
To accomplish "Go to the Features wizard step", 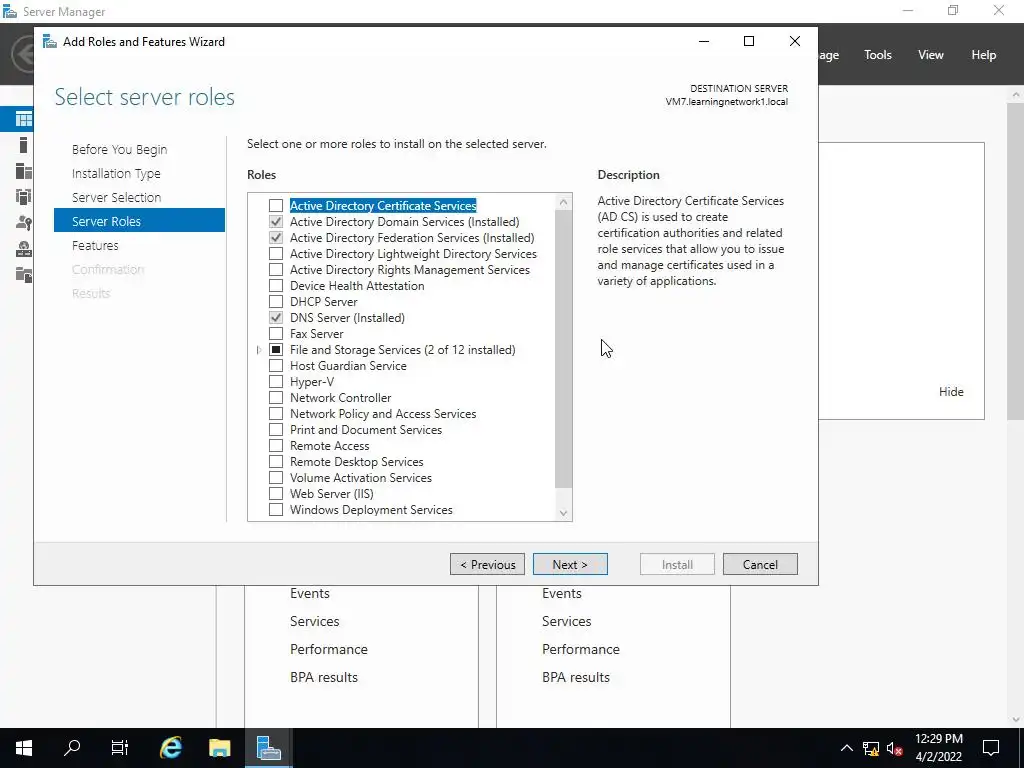I will tap(95, 246).
